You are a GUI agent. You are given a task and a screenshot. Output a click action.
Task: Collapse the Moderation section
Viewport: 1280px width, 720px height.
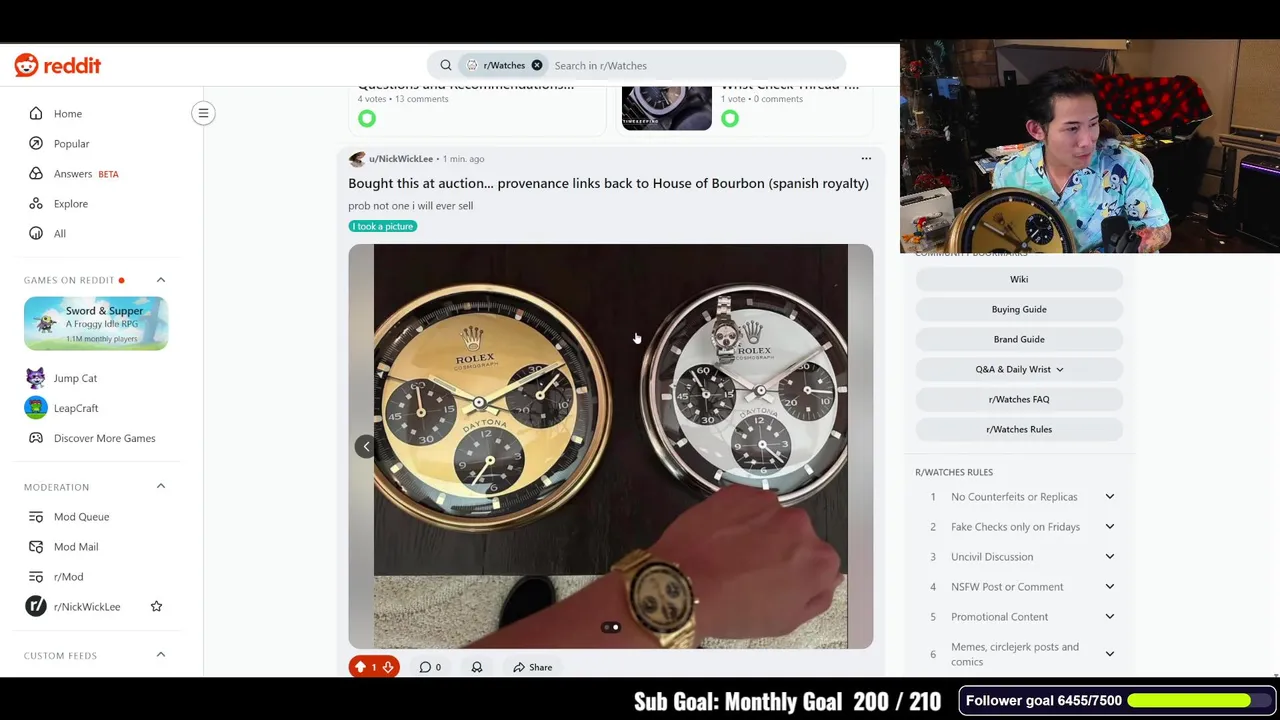[x=160, y=487]
